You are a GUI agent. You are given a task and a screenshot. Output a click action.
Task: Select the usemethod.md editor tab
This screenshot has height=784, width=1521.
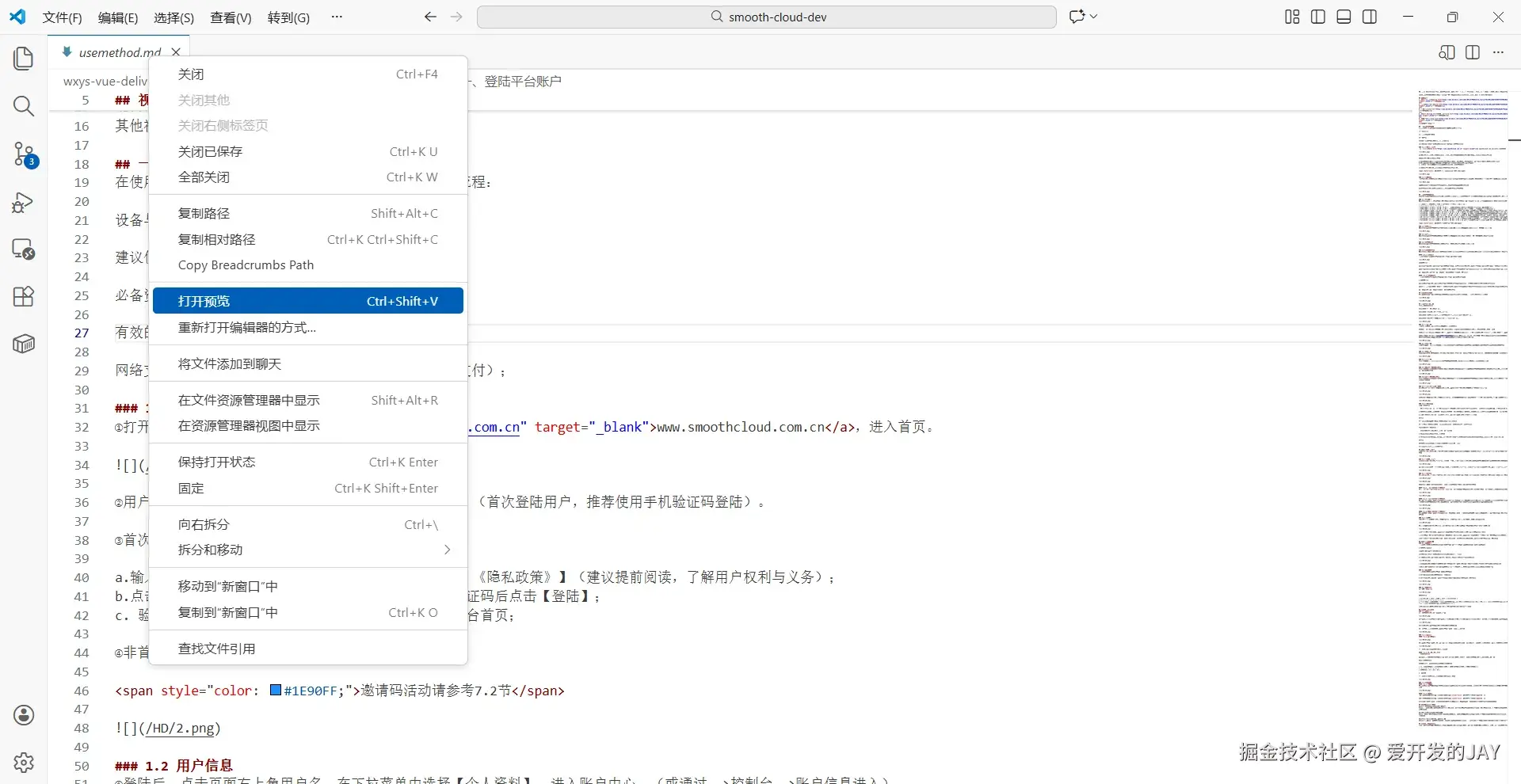[x=120, y=52]
